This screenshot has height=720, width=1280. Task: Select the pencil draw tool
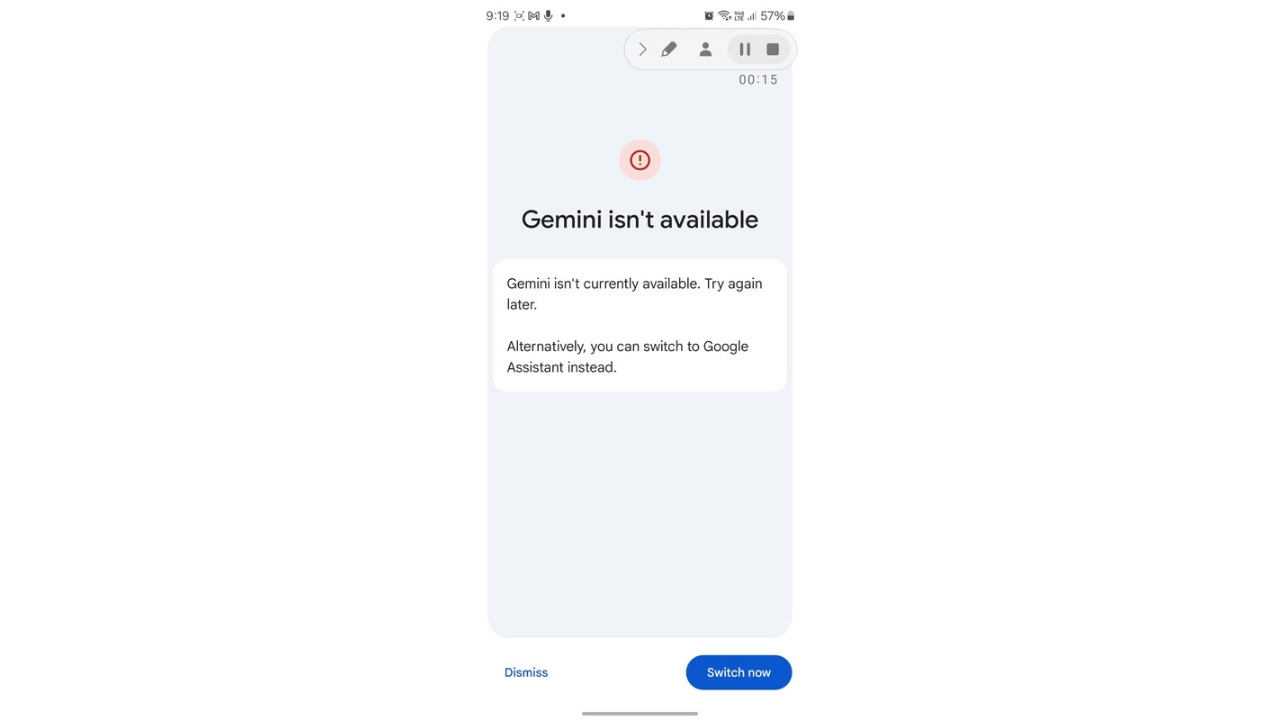[x=669, y=49]
